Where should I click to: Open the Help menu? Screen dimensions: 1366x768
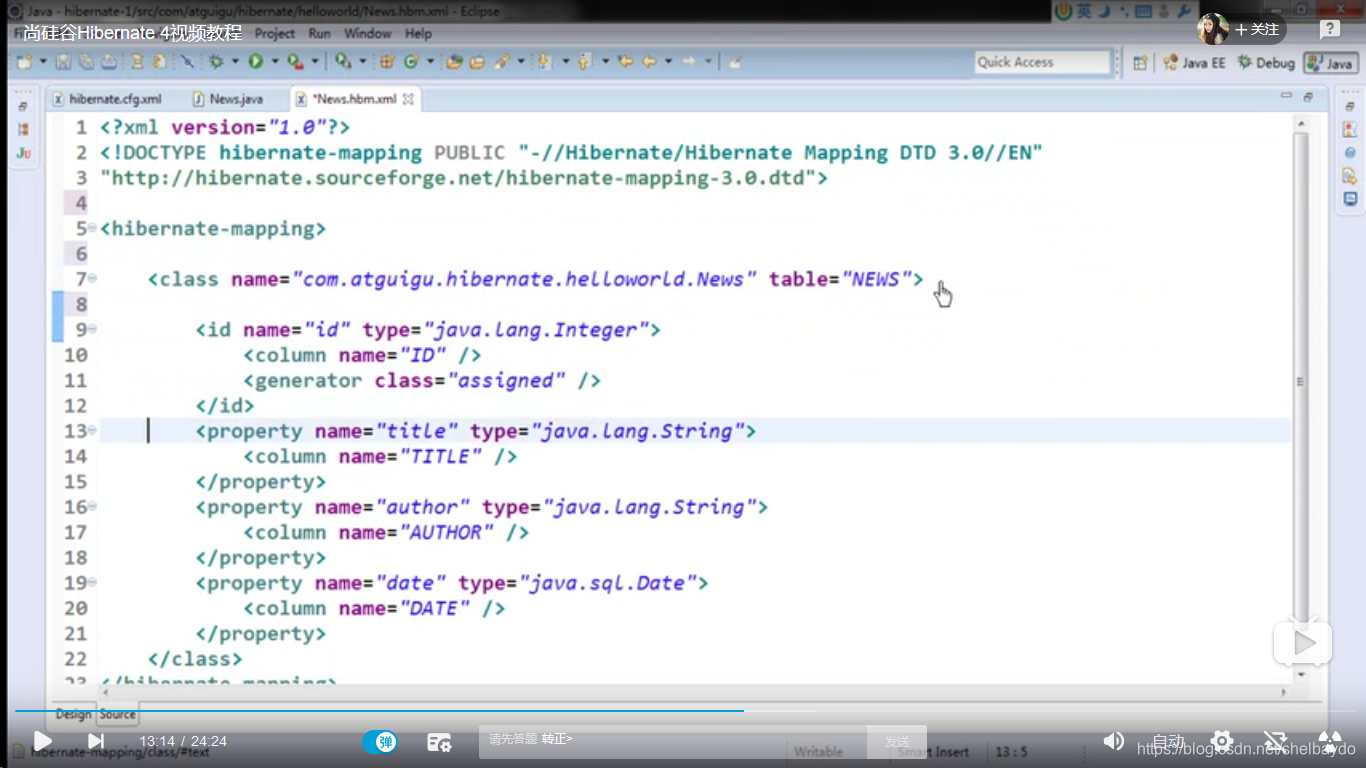pos(418,33)
